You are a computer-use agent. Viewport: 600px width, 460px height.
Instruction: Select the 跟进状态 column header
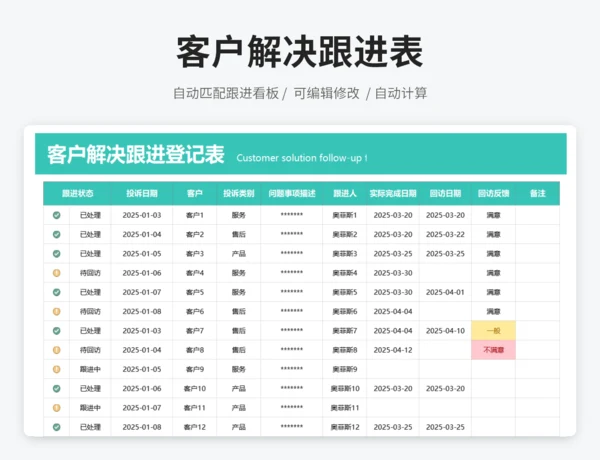click(x=77, y=193)
